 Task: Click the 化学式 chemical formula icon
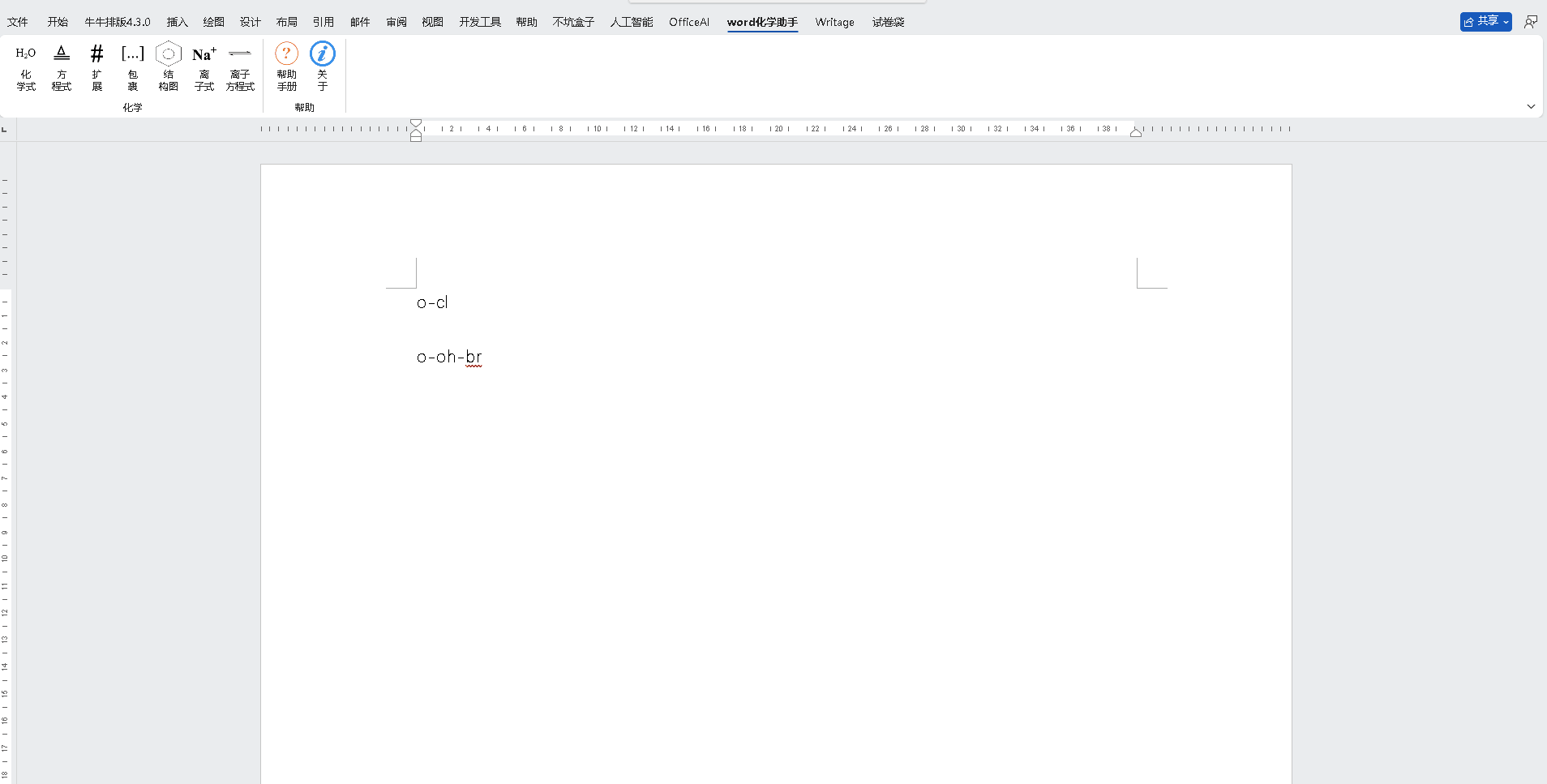[x=26, y=67]
